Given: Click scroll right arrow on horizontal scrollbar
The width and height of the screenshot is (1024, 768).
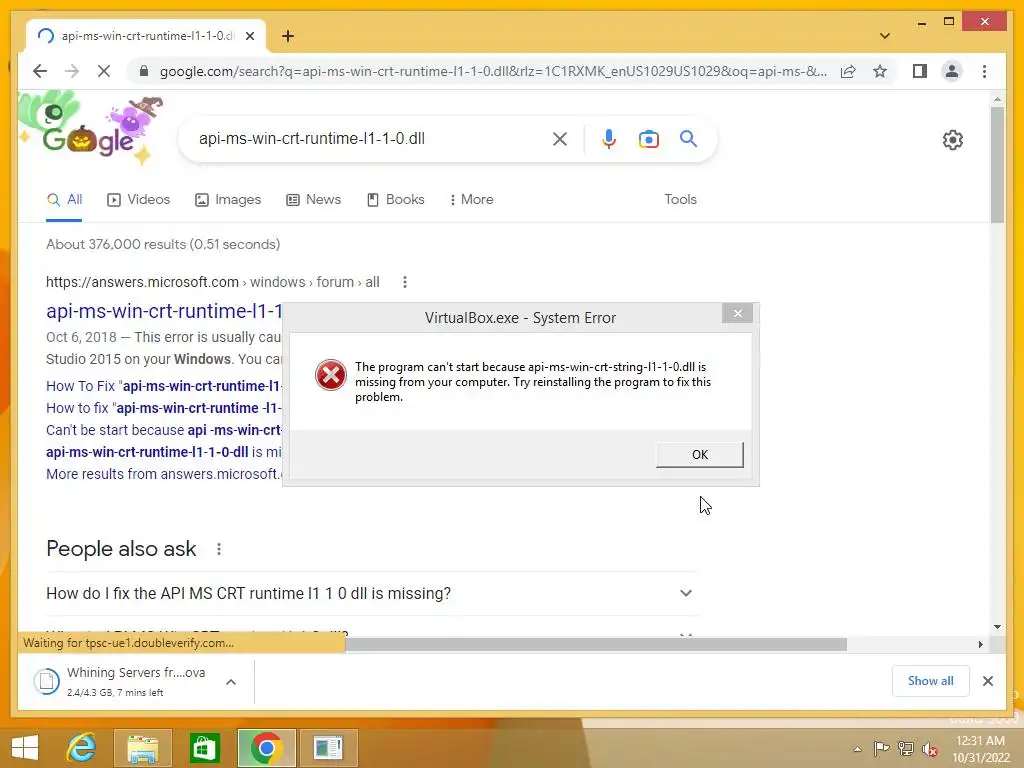Looking at the screenshot, I should [980, 645].
